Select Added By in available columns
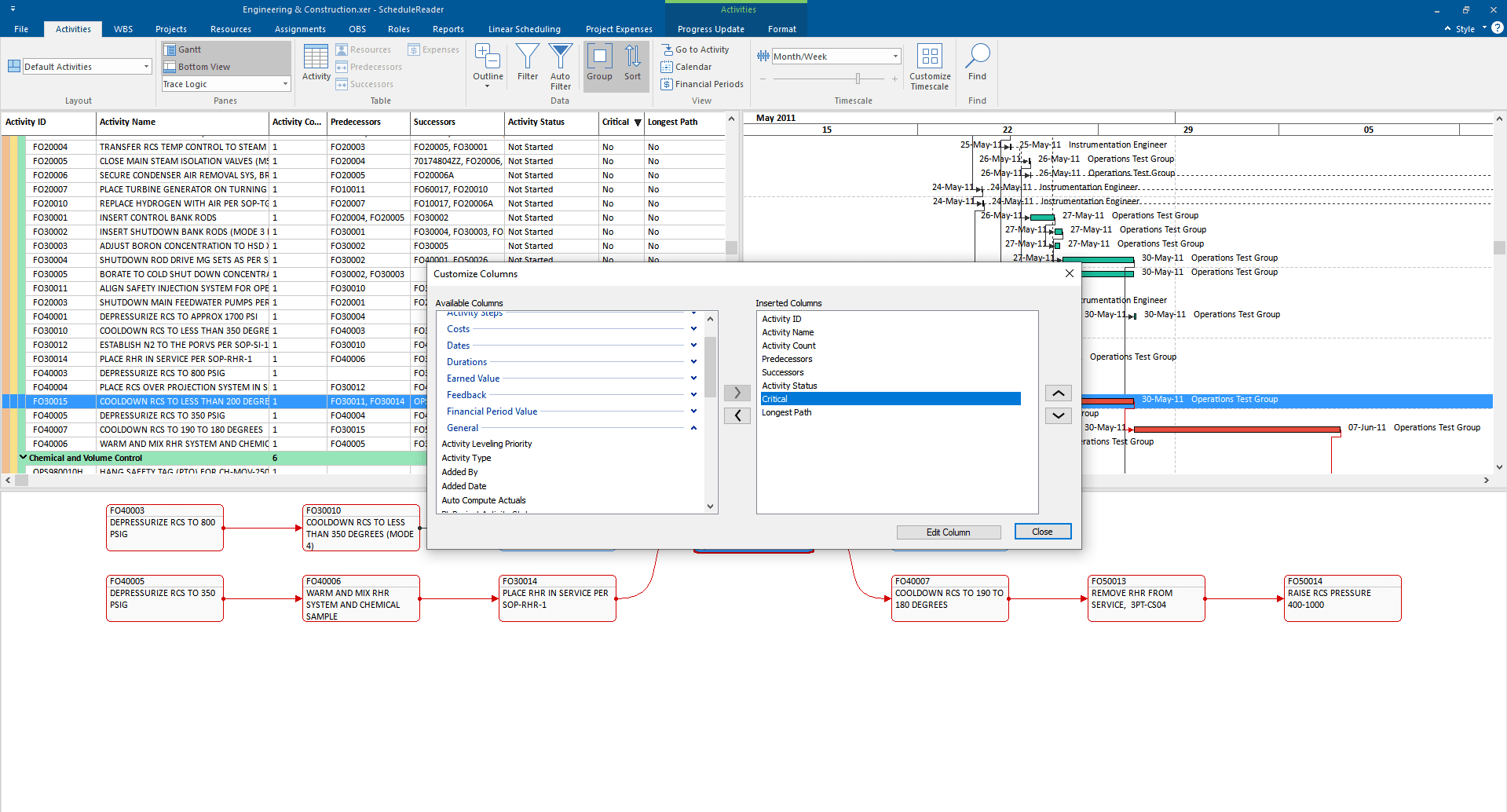Image resolution: width=1507 pixels, height=812 pixels. click(459, 472)
